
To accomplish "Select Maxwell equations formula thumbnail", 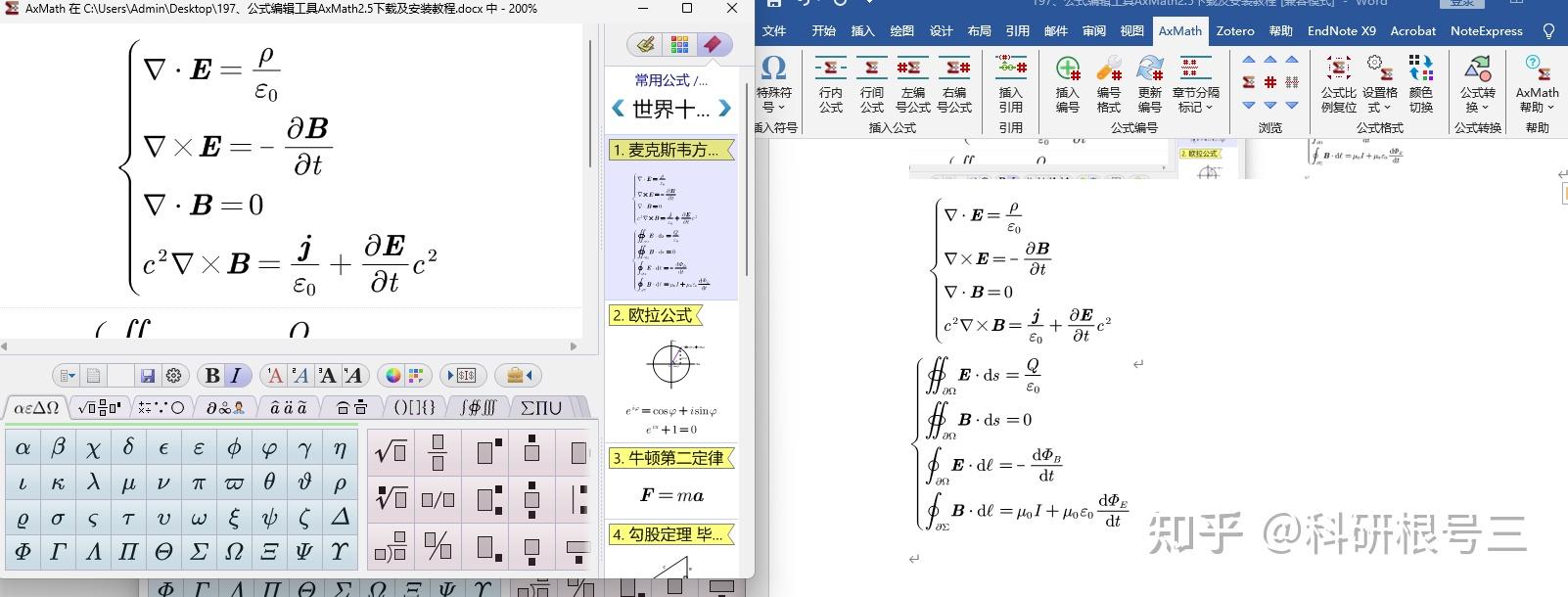I will click(x=670, y=231).
